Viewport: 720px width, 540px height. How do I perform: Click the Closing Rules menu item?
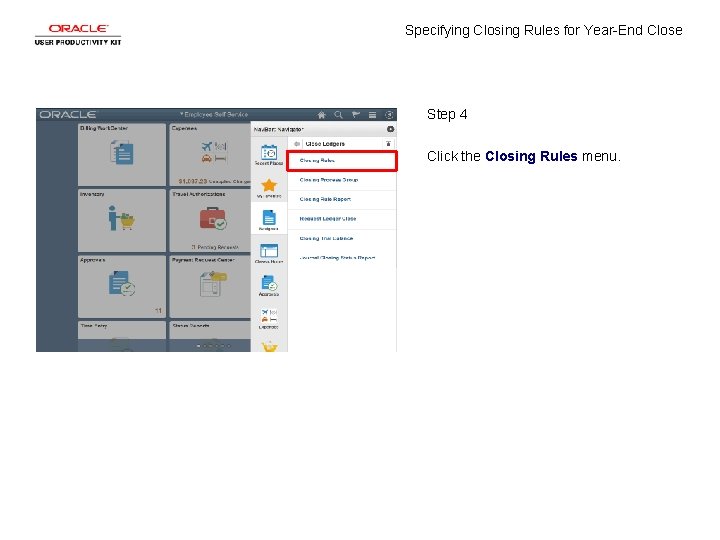(x=342, y=161)
